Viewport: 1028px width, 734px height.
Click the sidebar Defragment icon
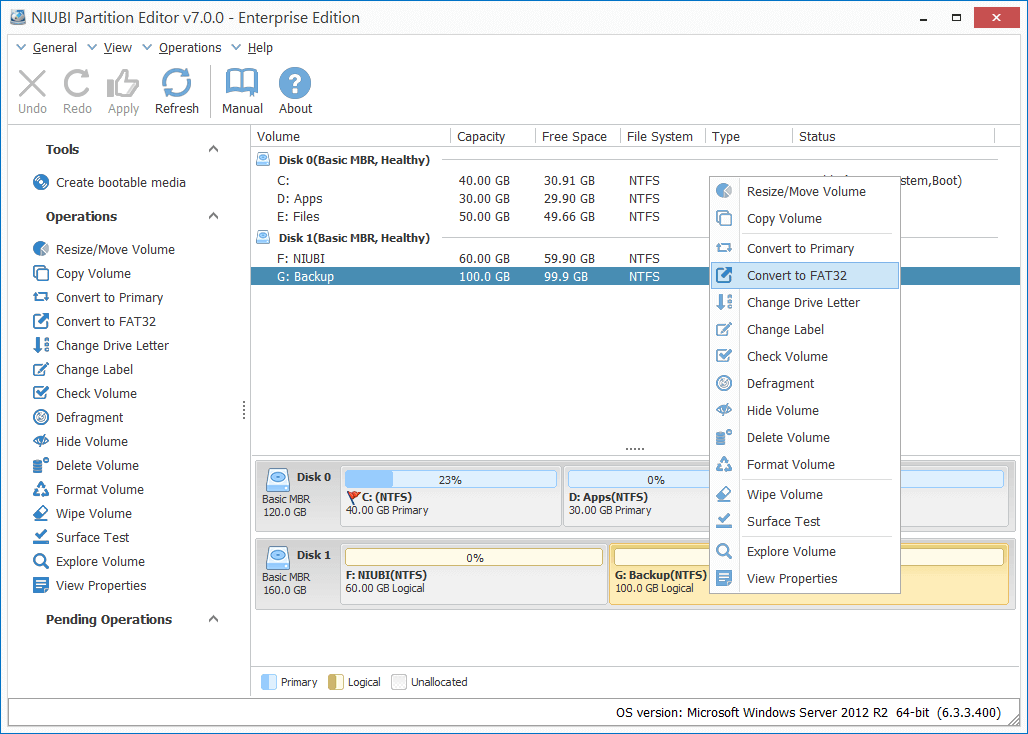coord(41,417)
